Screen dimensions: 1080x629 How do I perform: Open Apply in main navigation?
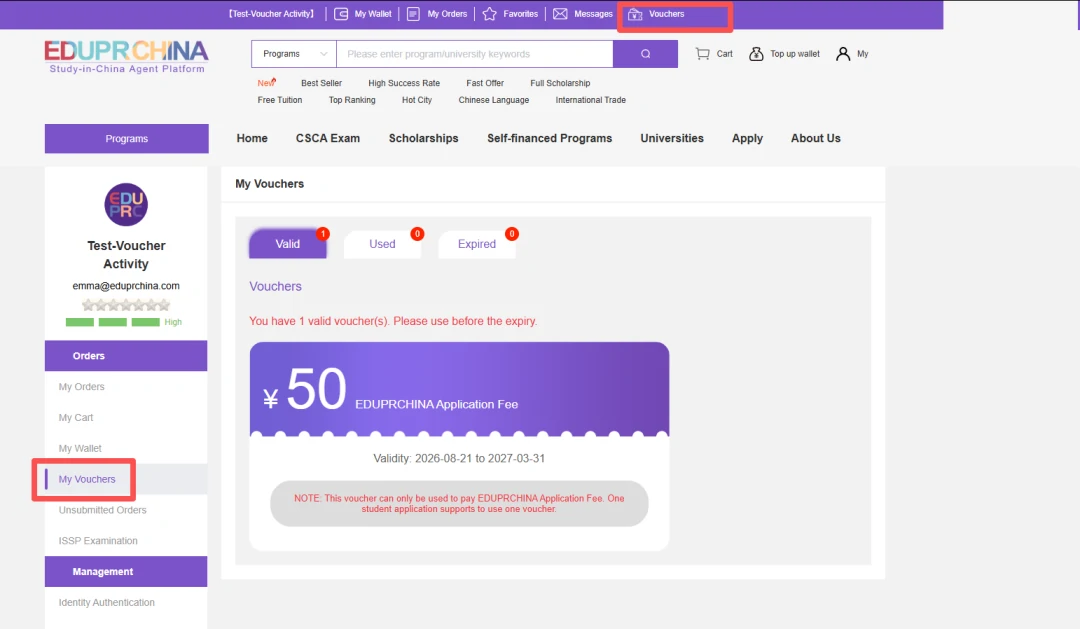pos(747,138)
